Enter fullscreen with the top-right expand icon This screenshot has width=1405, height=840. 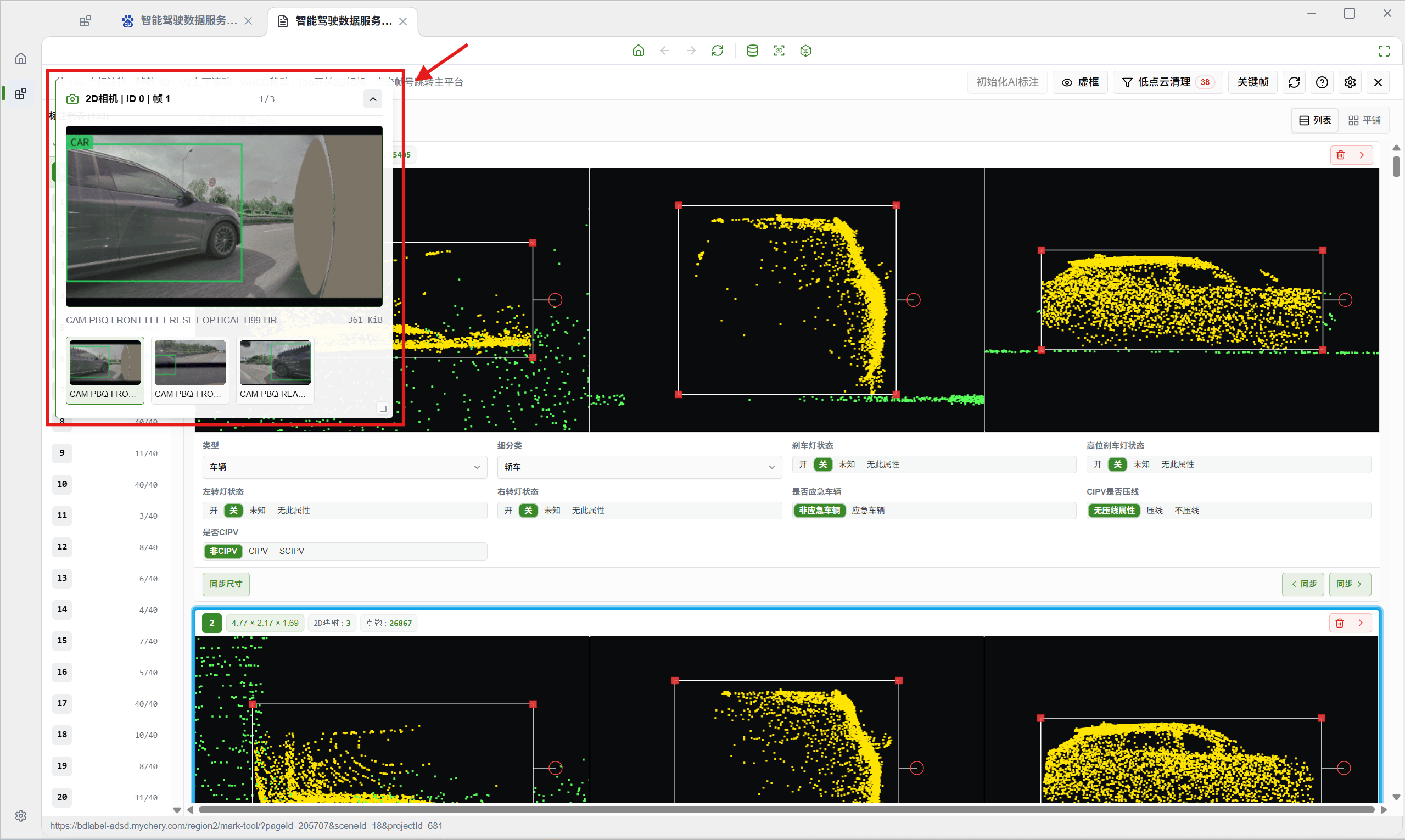[x=1384, y=51]
